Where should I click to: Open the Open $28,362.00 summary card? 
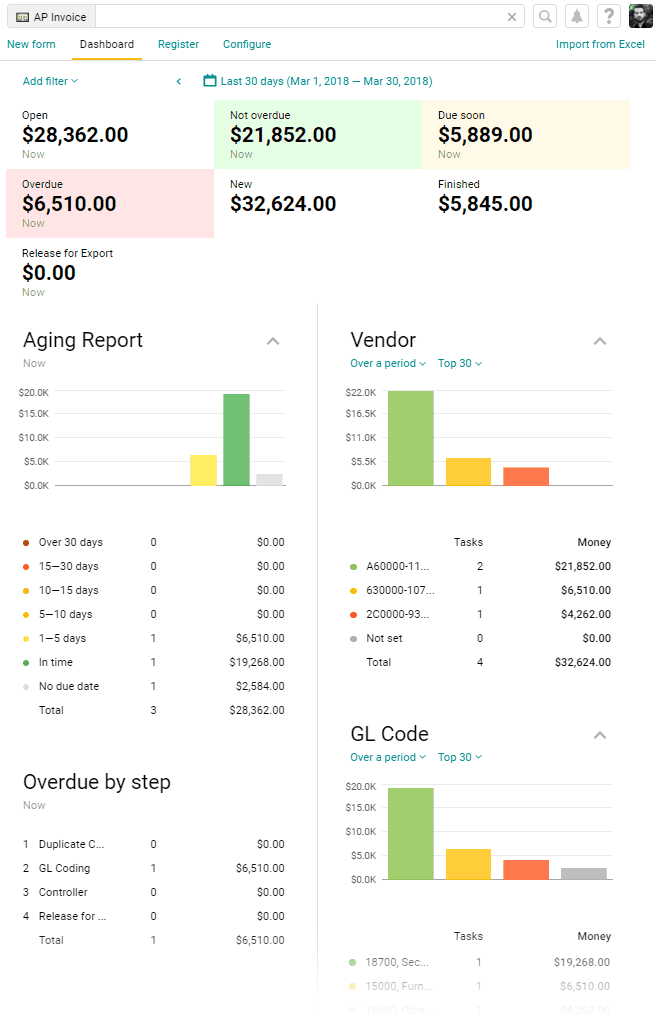(x=110, y=135)
